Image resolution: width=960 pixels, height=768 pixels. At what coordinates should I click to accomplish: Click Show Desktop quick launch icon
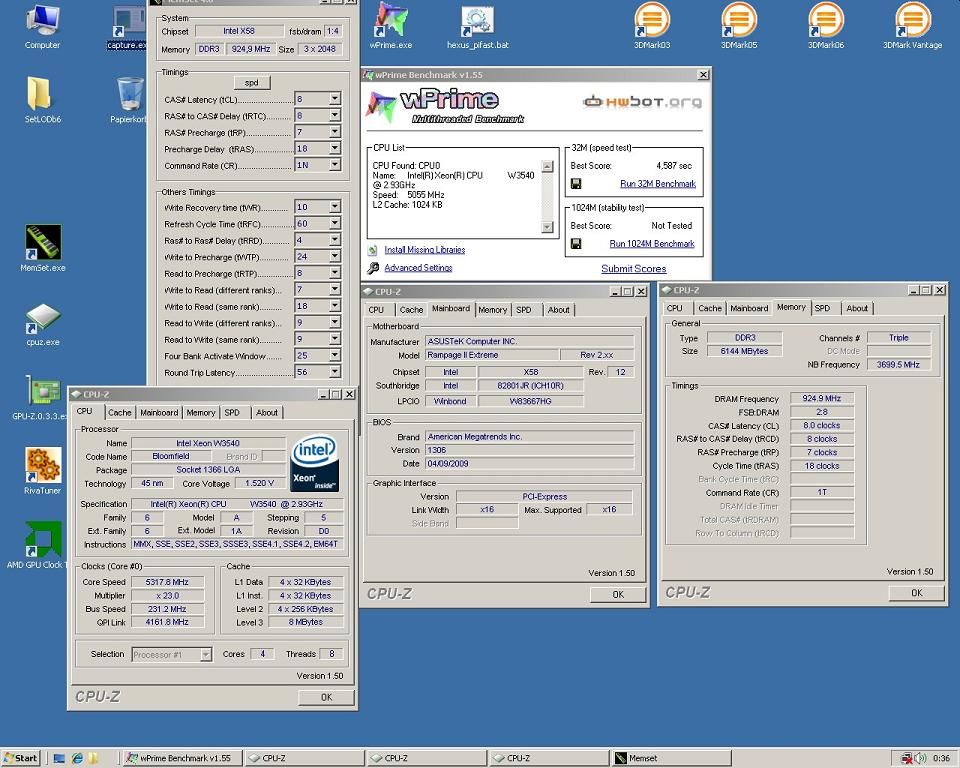59,758
